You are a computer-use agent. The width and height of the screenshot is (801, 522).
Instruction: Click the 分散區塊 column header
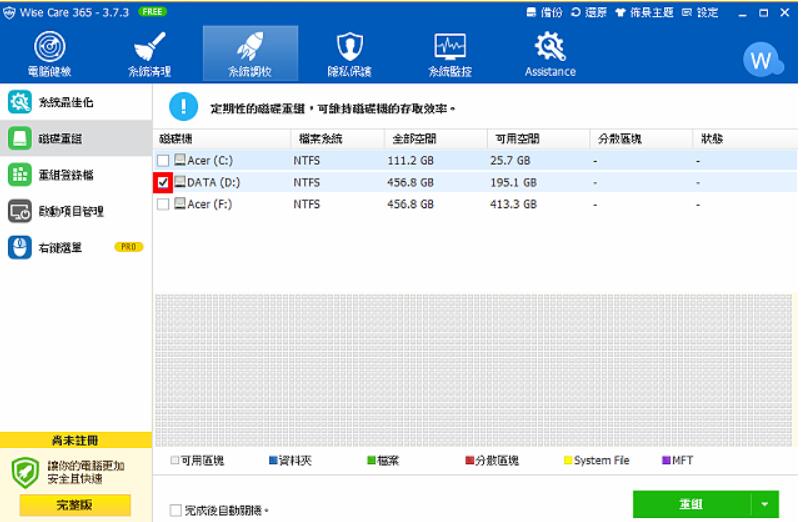tap(642, 138)
